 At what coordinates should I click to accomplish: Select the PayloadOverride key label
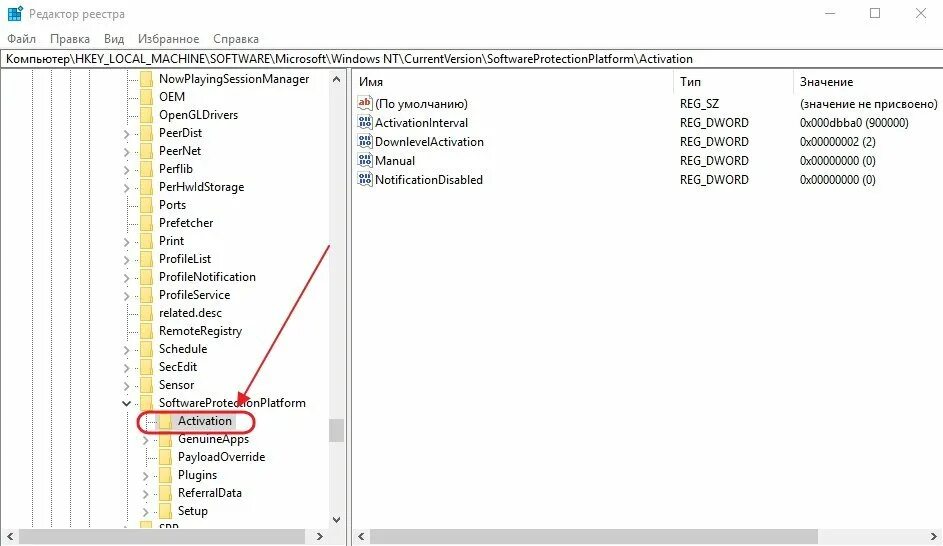pyautogui.click(x=221, y=457)
